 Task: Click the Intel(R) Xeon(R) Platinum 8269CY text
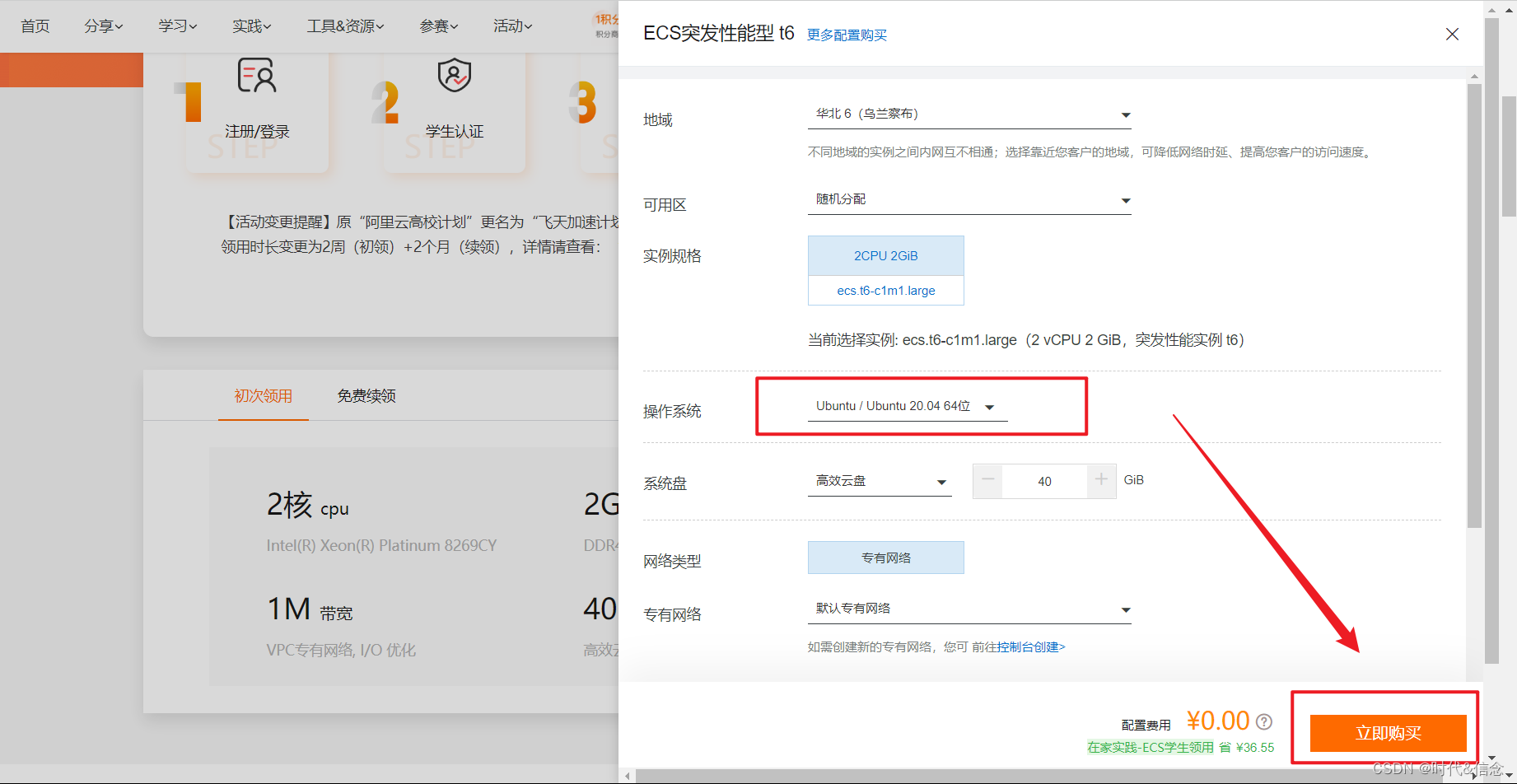[x=381, y=545]
